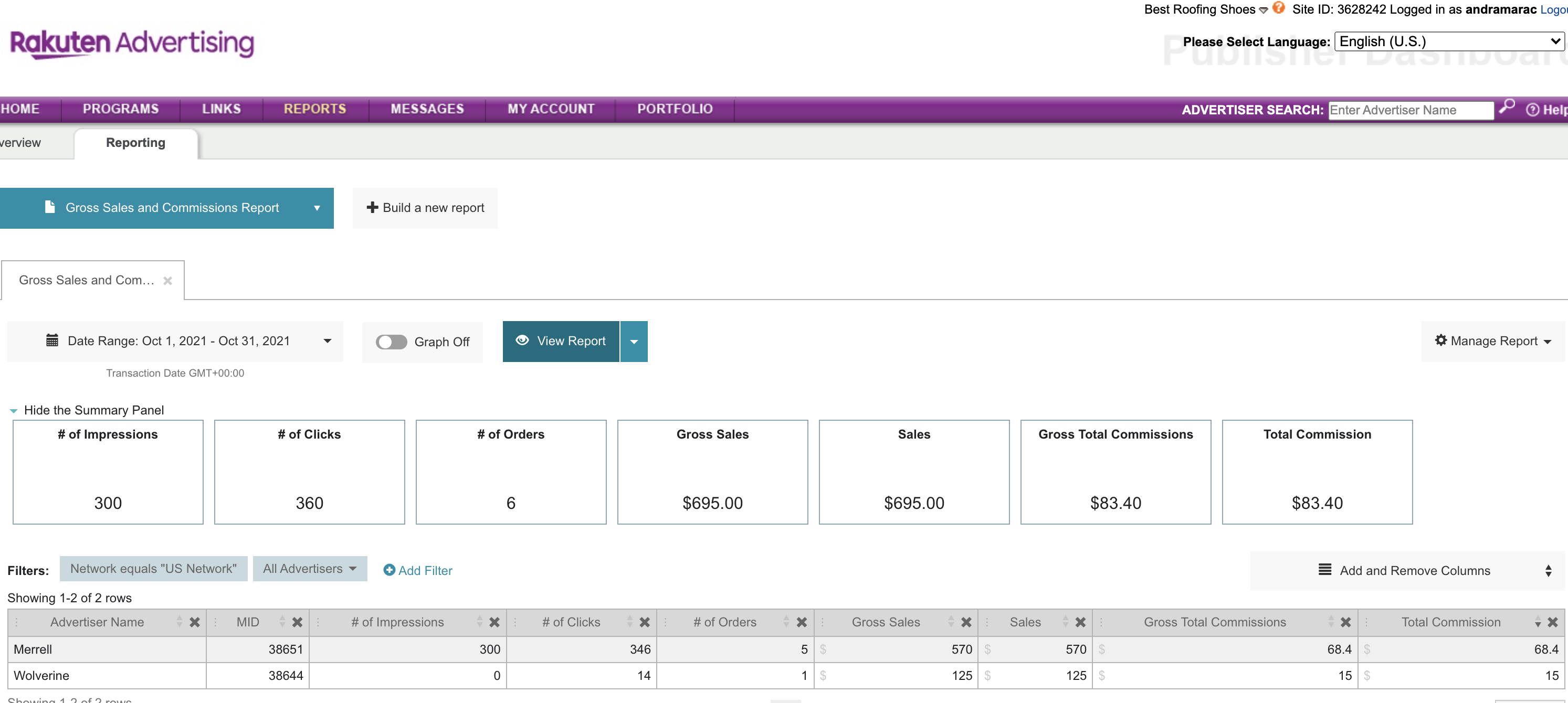Close the Gross Sales and Com… report tab
Screen dimensions: 1568x703
167,280
